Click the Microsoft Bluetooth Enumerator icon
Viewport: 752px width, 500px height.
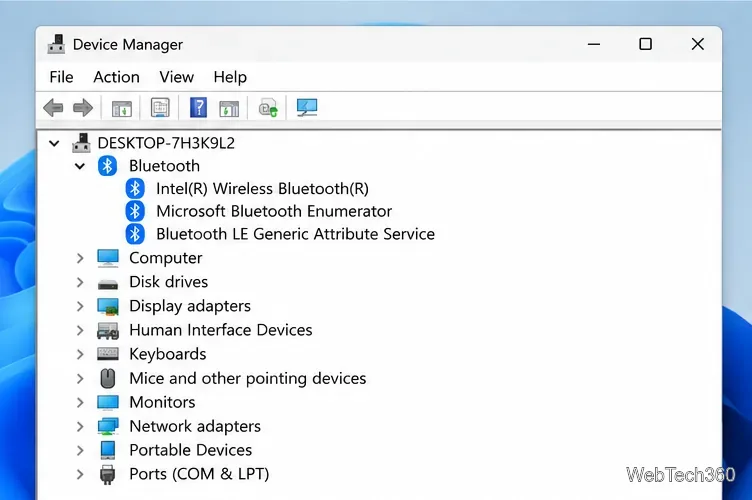[x=135, y=211]
